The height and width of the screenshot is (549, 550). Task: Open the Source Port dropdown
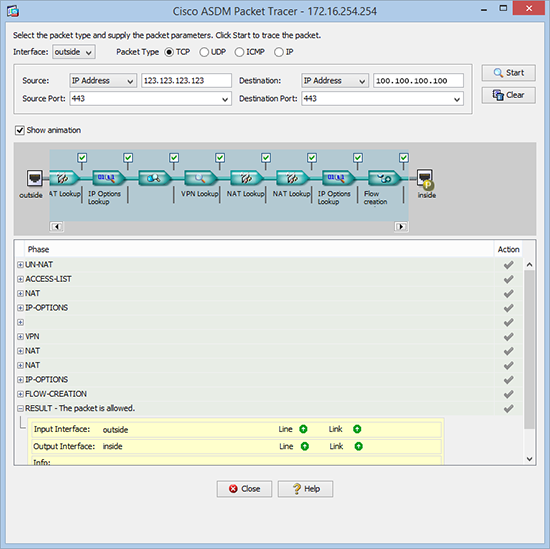pyautogui.click(x=225, y=99)
